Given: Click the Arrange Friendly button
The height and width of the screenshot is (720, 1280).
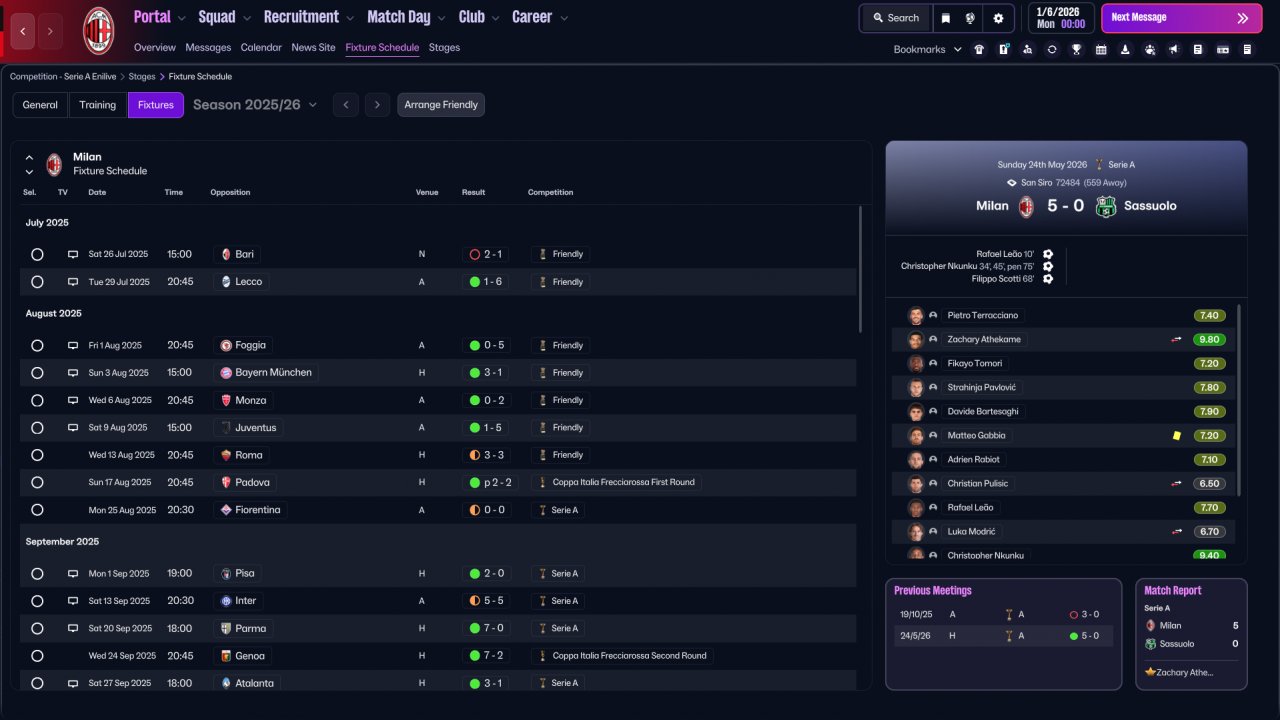Looking at the screenshot, I should [x=441, y=105].
